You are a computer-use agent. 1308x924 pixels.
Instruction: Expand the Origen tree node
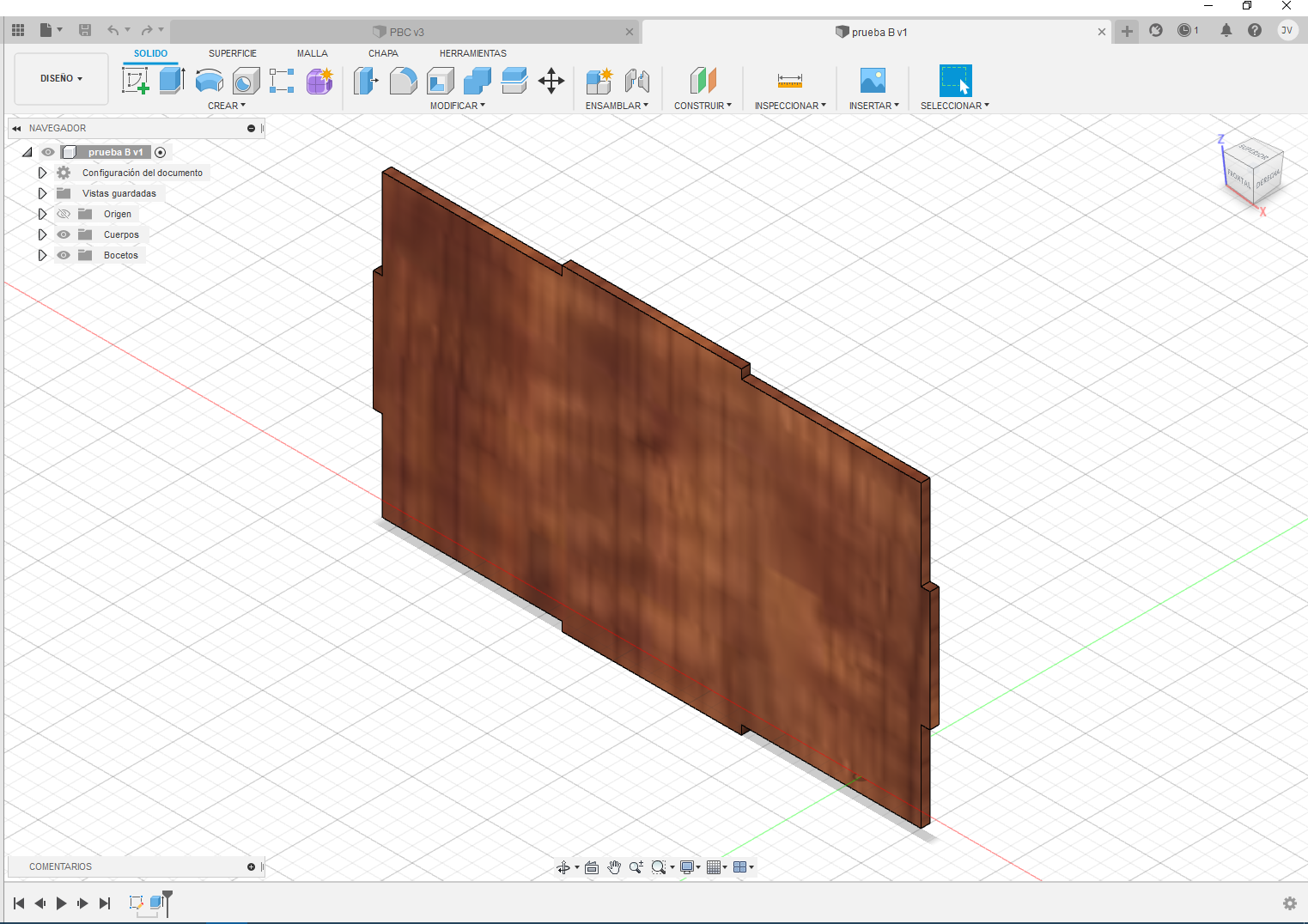[x=42, y=214]
